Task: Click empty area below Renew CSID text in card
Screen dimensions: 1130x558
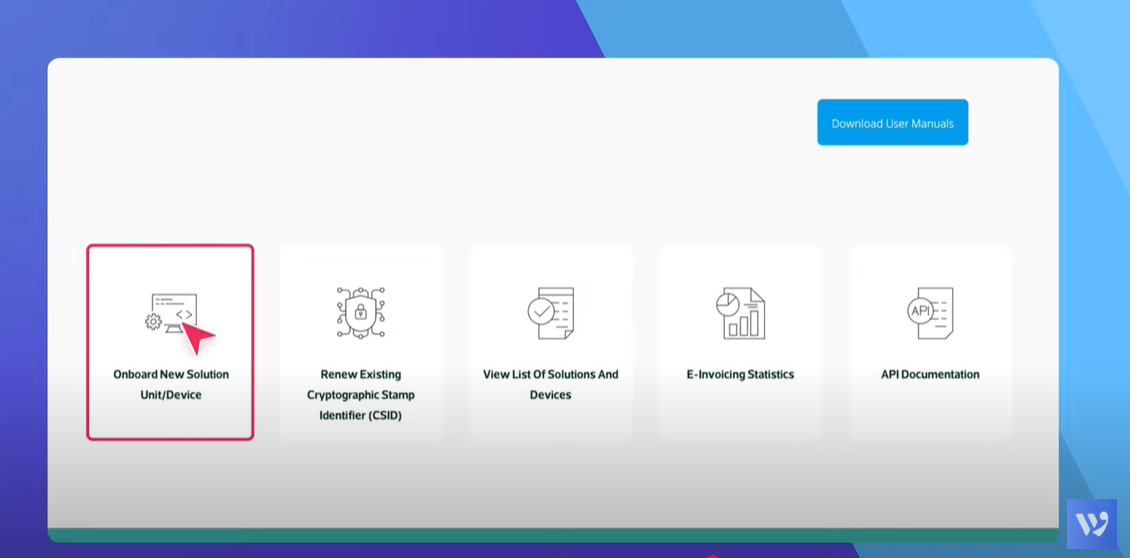Action: tap(361, 432)
